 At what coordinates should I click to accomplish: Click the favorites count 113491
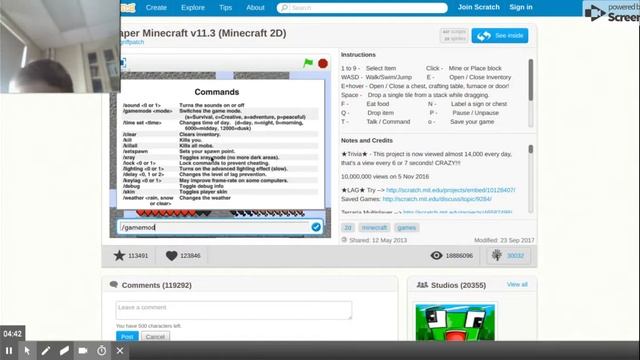[138, 256]
